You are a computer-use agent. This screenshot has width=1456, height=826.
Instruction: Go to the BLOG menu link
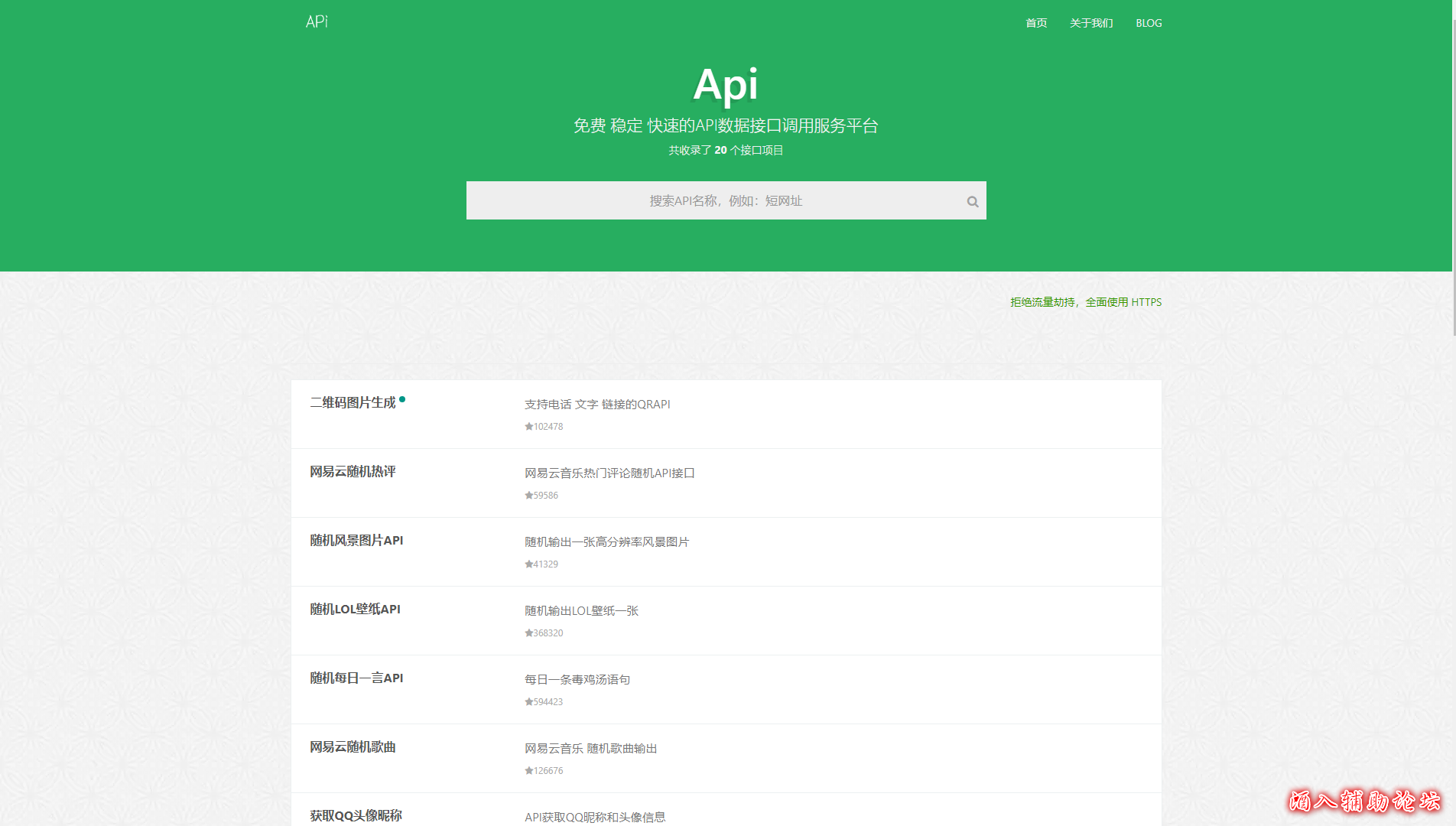[x=1149, y=23]
